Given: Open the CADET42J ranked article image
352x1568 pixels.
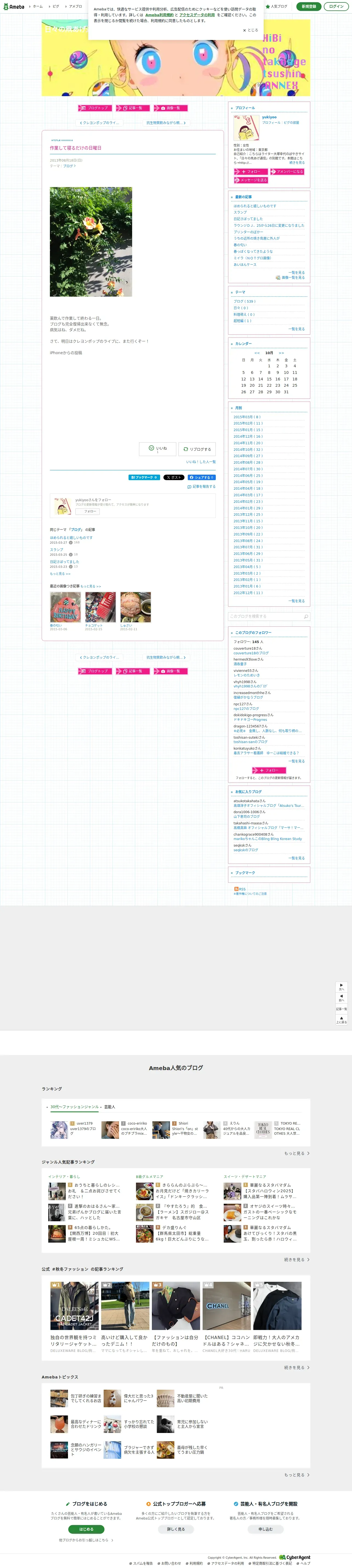Looking at the screenshot, I should 74,1306.
